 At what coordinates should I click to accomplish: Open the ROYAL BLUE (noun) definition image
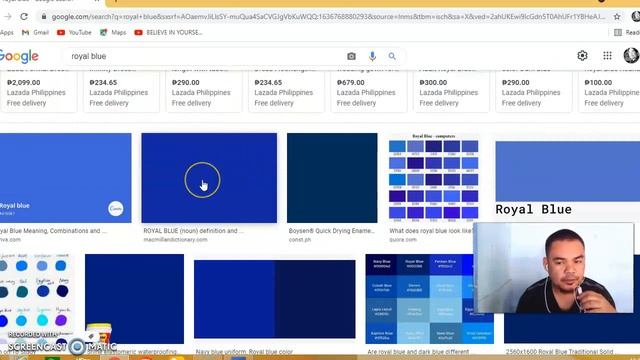(209, 178)
